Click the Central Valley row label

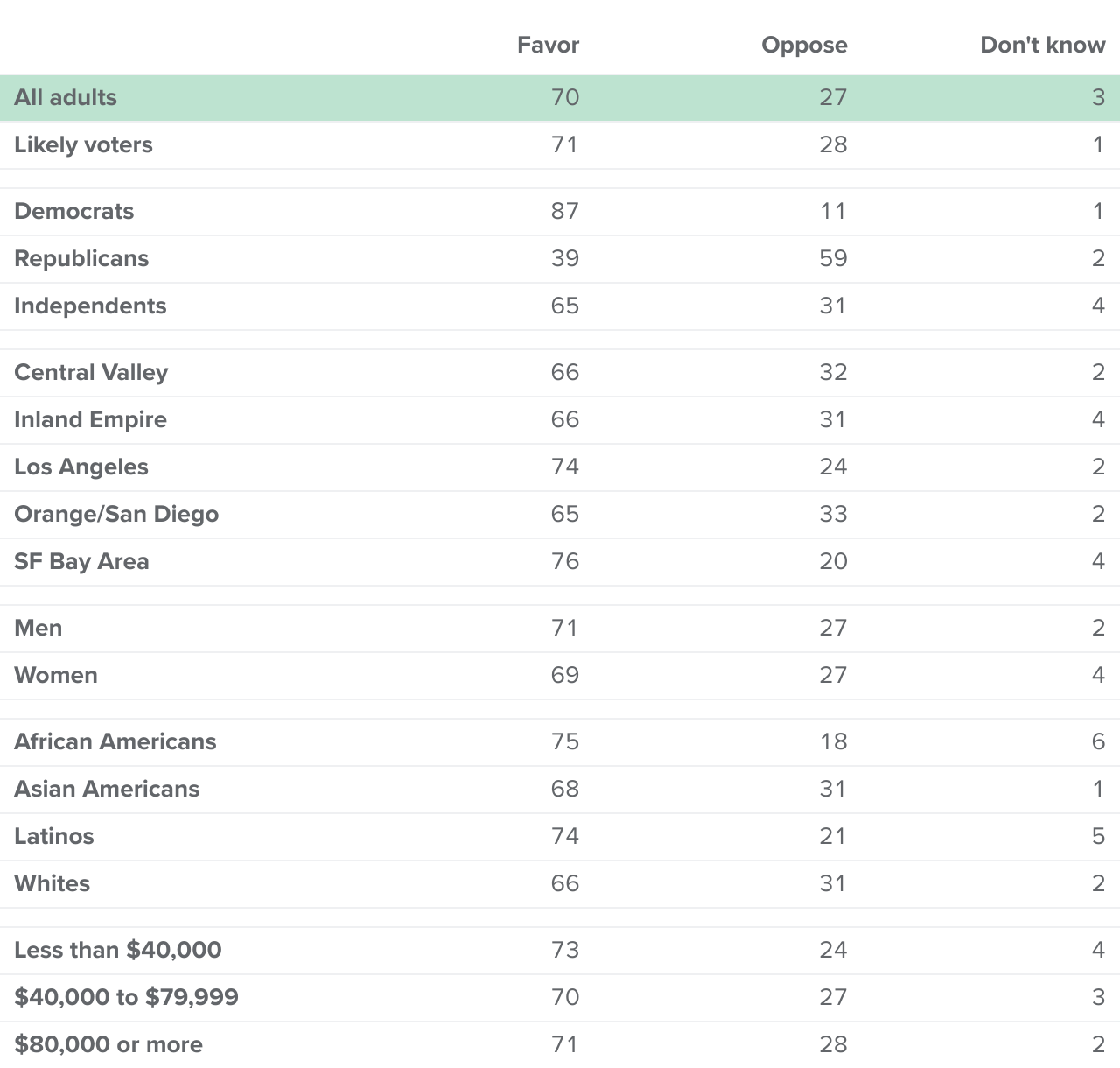click(91, 372)
